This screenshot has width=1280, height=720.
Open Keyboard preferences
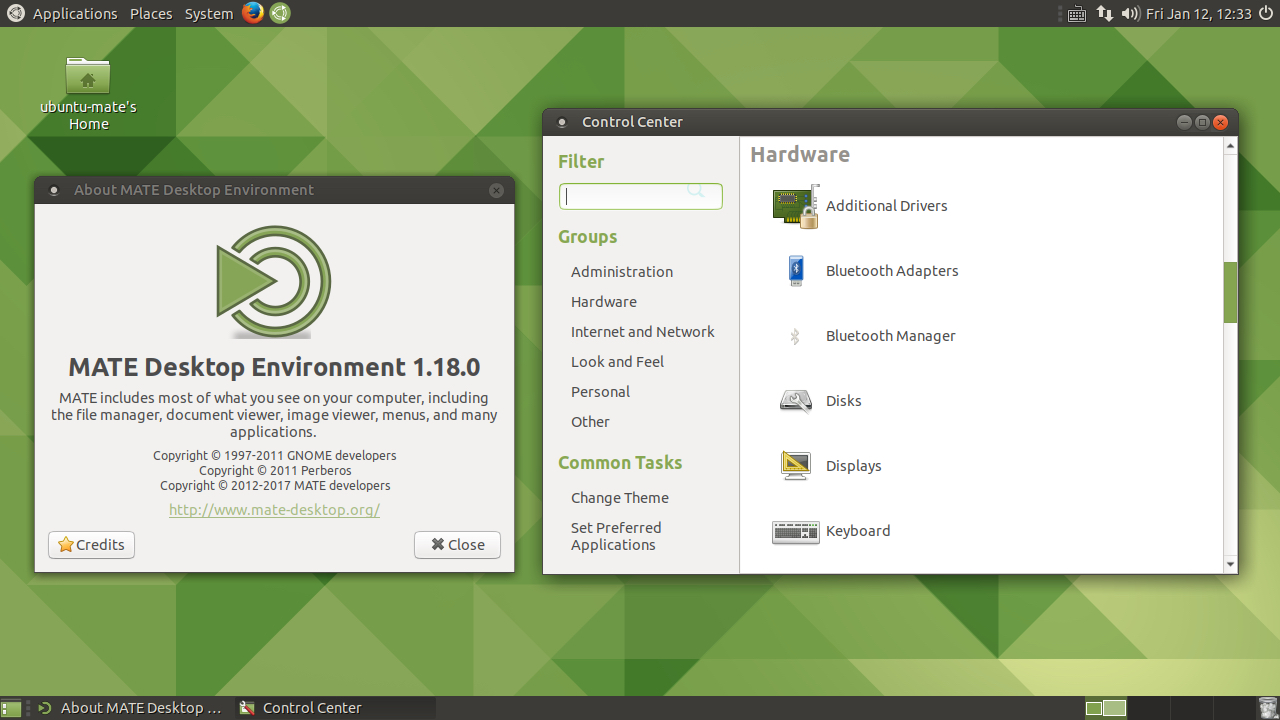point(857,531)
